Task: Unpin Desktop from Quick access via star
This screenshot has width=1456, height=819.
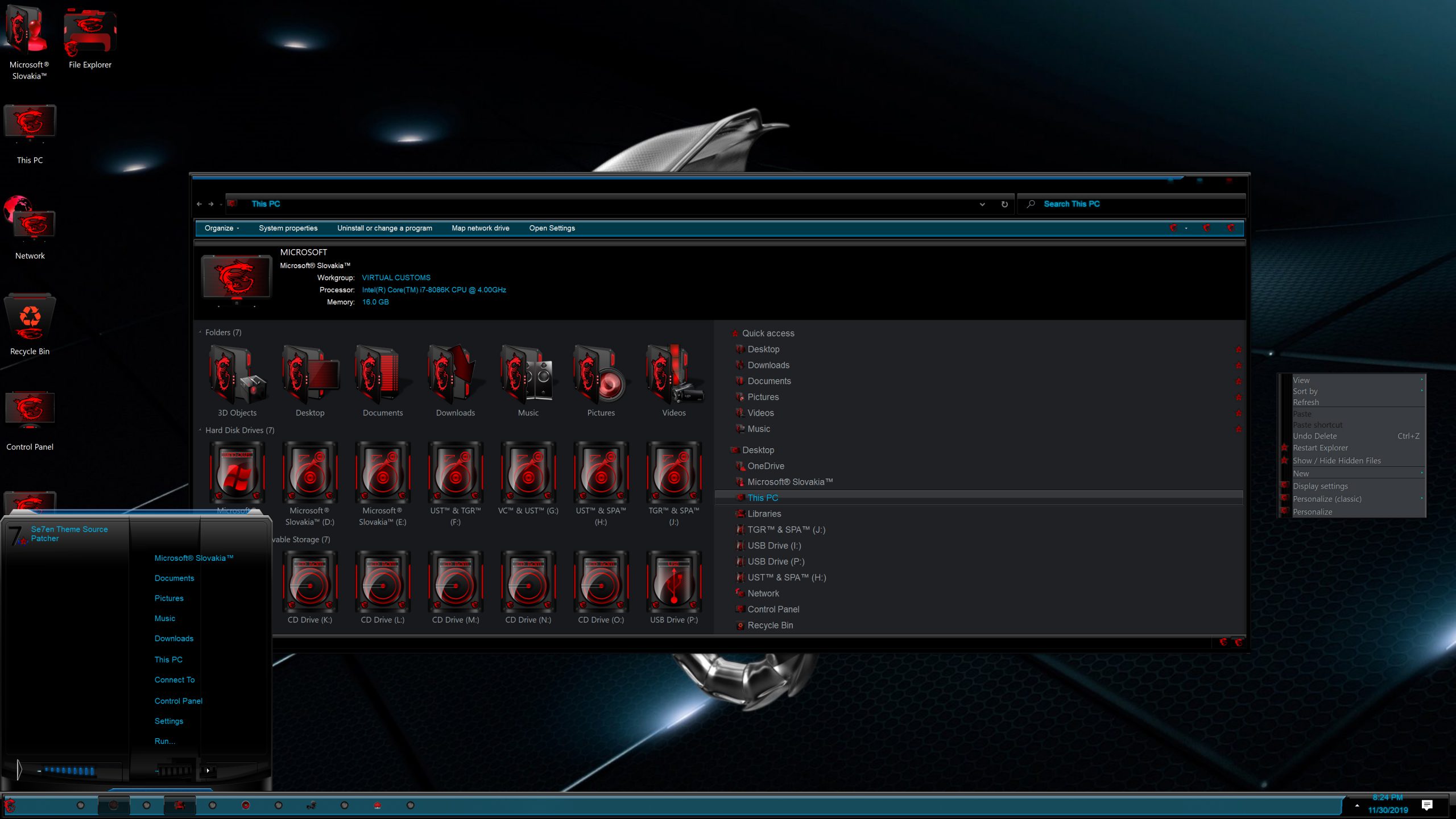Action: point(1239,350)
